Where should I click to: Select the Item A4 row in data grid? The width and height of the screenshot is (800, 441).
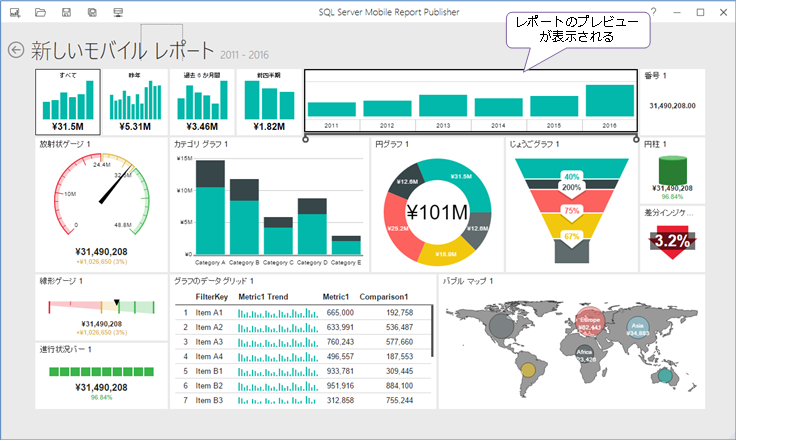tap(303, 356)
